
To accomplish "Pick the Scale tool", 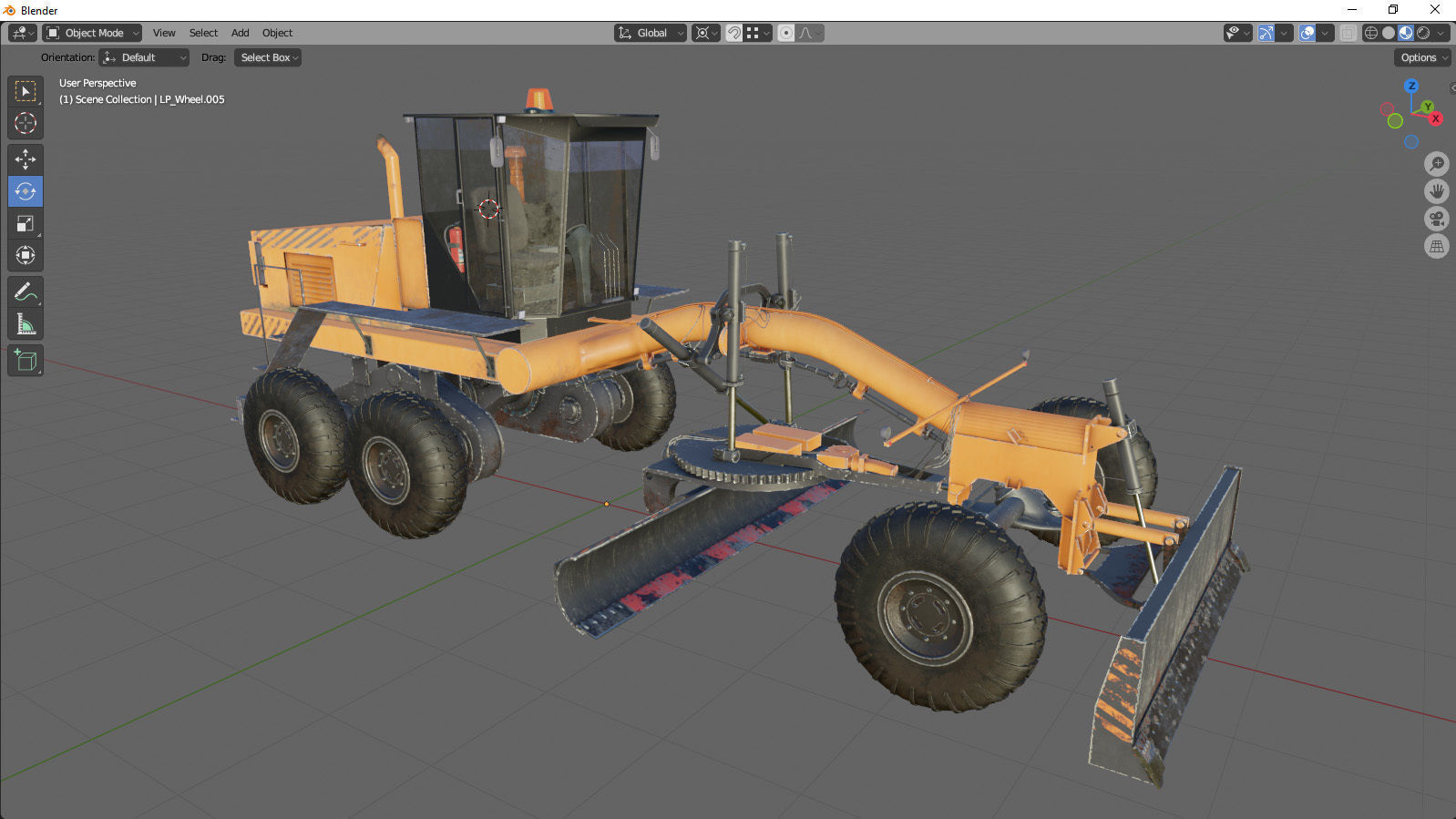I will [26, 223].
